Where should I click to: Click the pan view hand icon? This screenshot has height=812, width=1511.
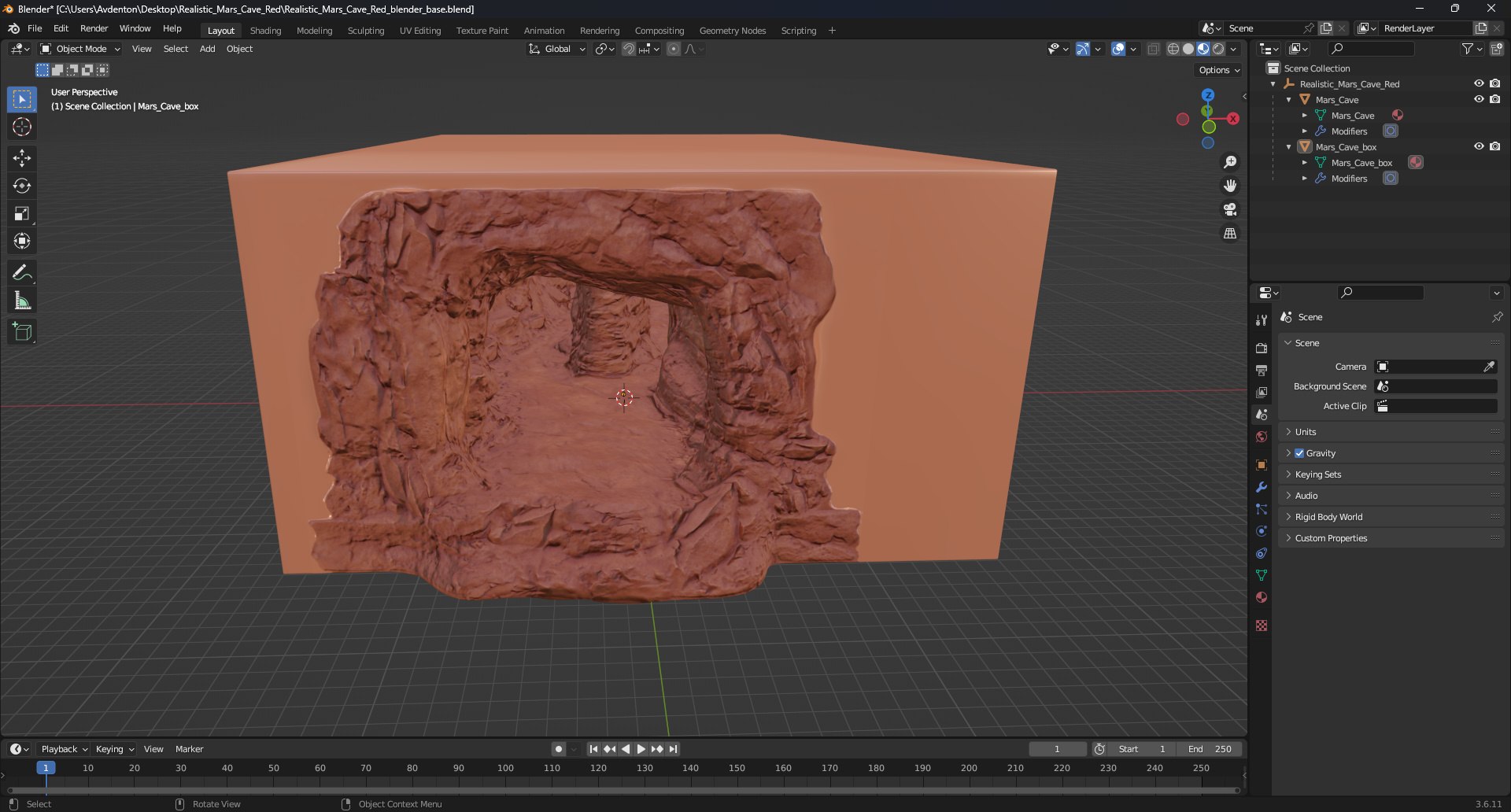1230,186
